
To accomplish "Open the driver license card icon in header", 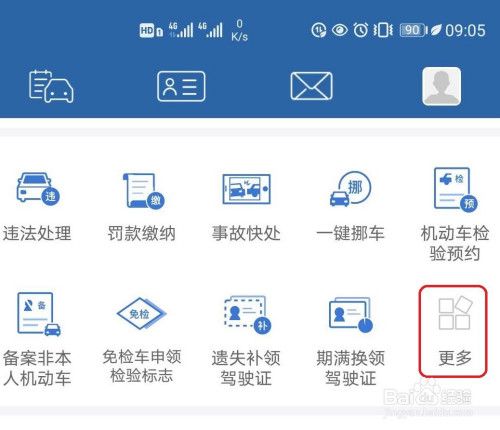I will pos(181,86).
